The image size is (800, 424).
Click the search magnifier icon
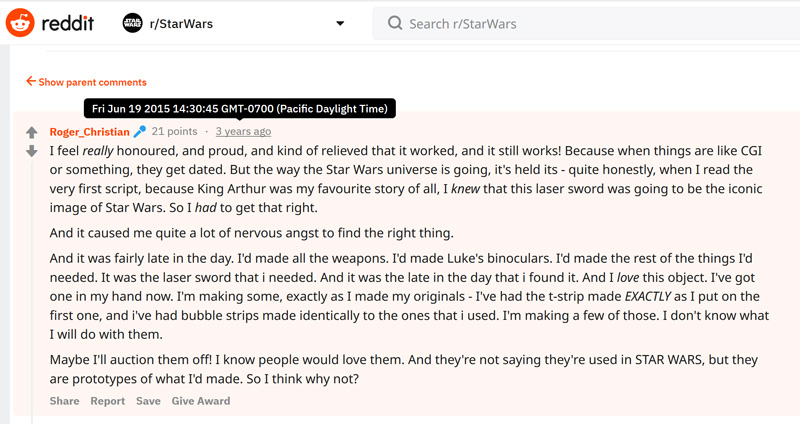click(x=395, y=23)
